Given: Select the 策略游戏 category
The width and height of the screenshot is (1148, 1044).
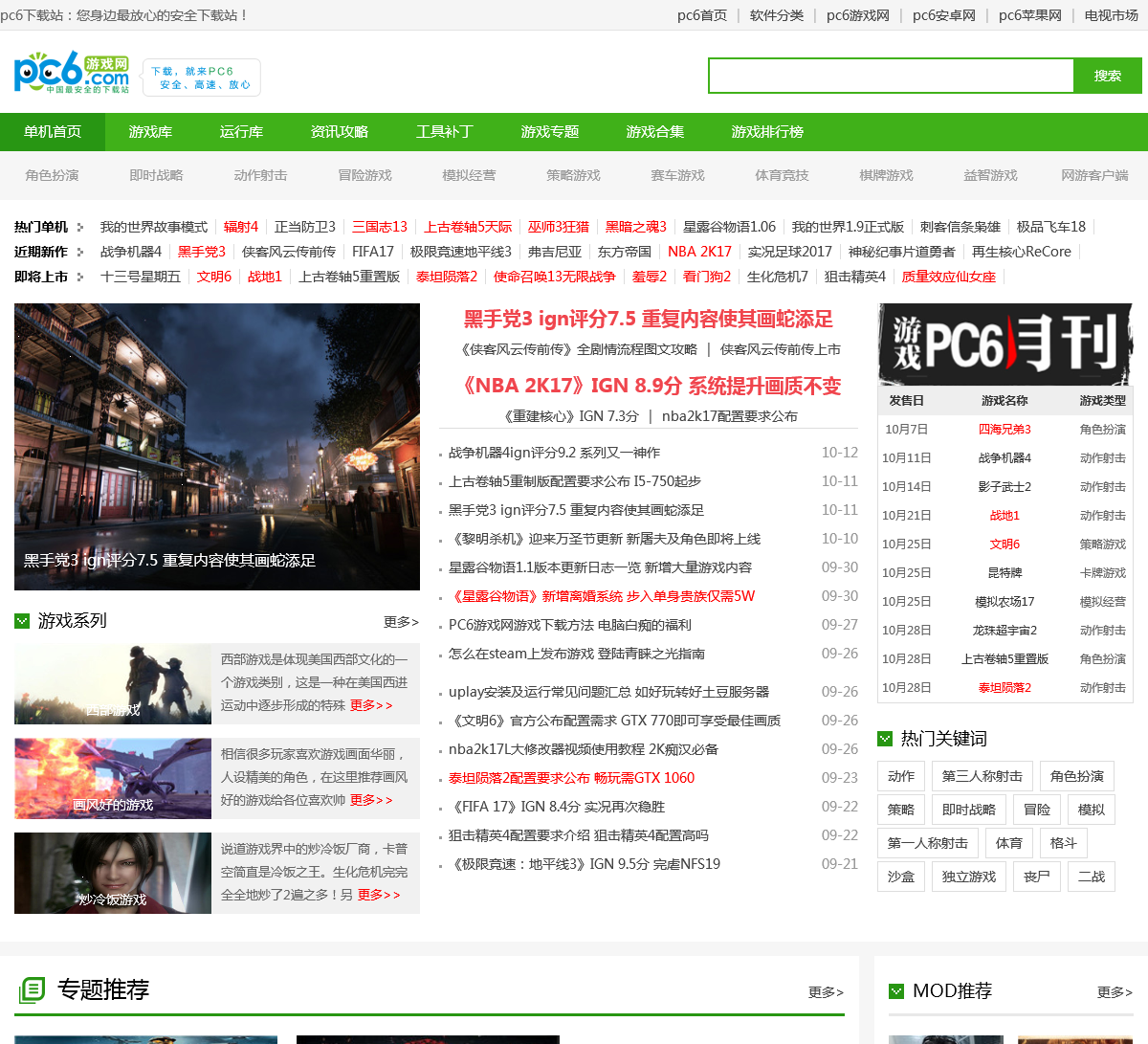Looking at the screenshot, I should tap(574, 175).
